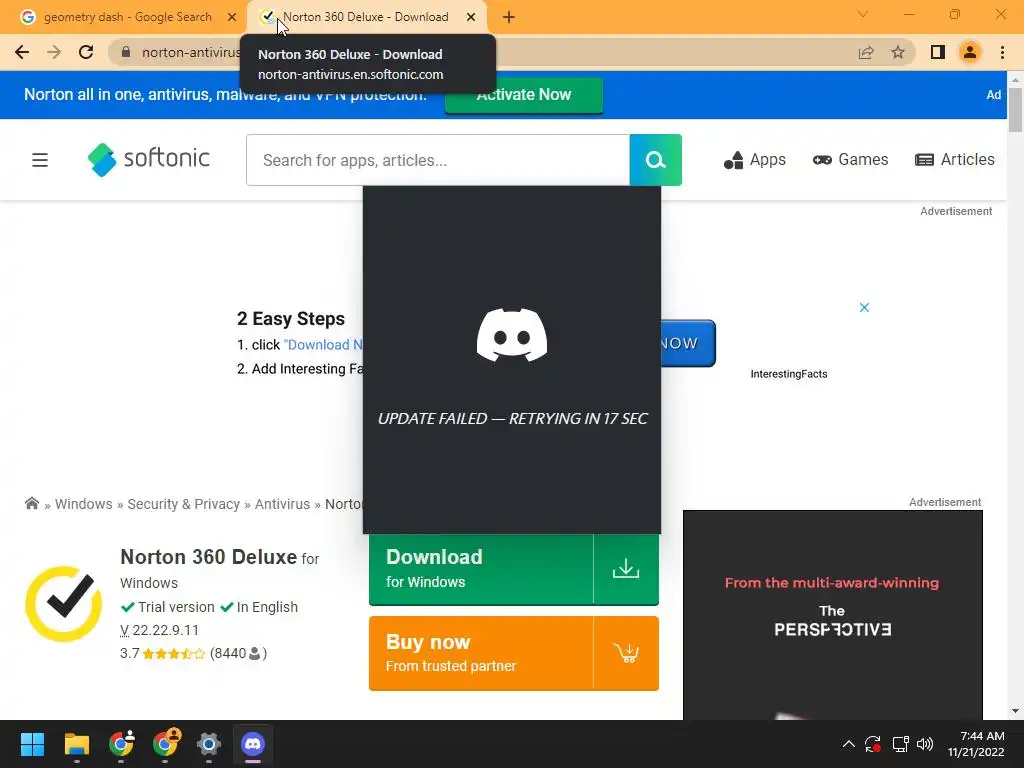Open volume speaker tray icon

coord(925,744)
